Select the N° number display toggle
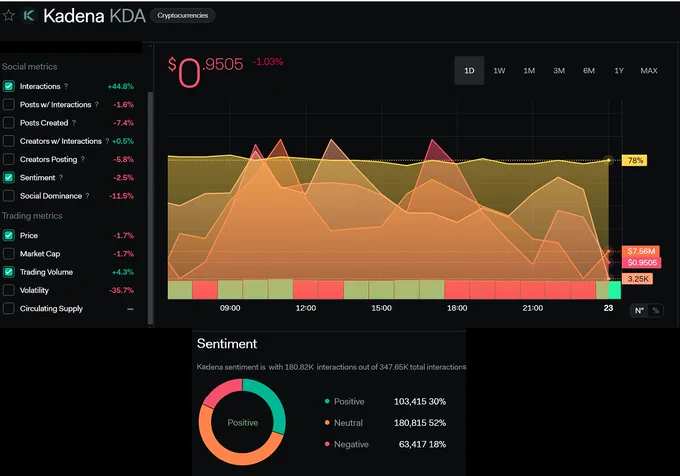Image resolution: width=680 pixels, height=476 pixels. (639, 310)
